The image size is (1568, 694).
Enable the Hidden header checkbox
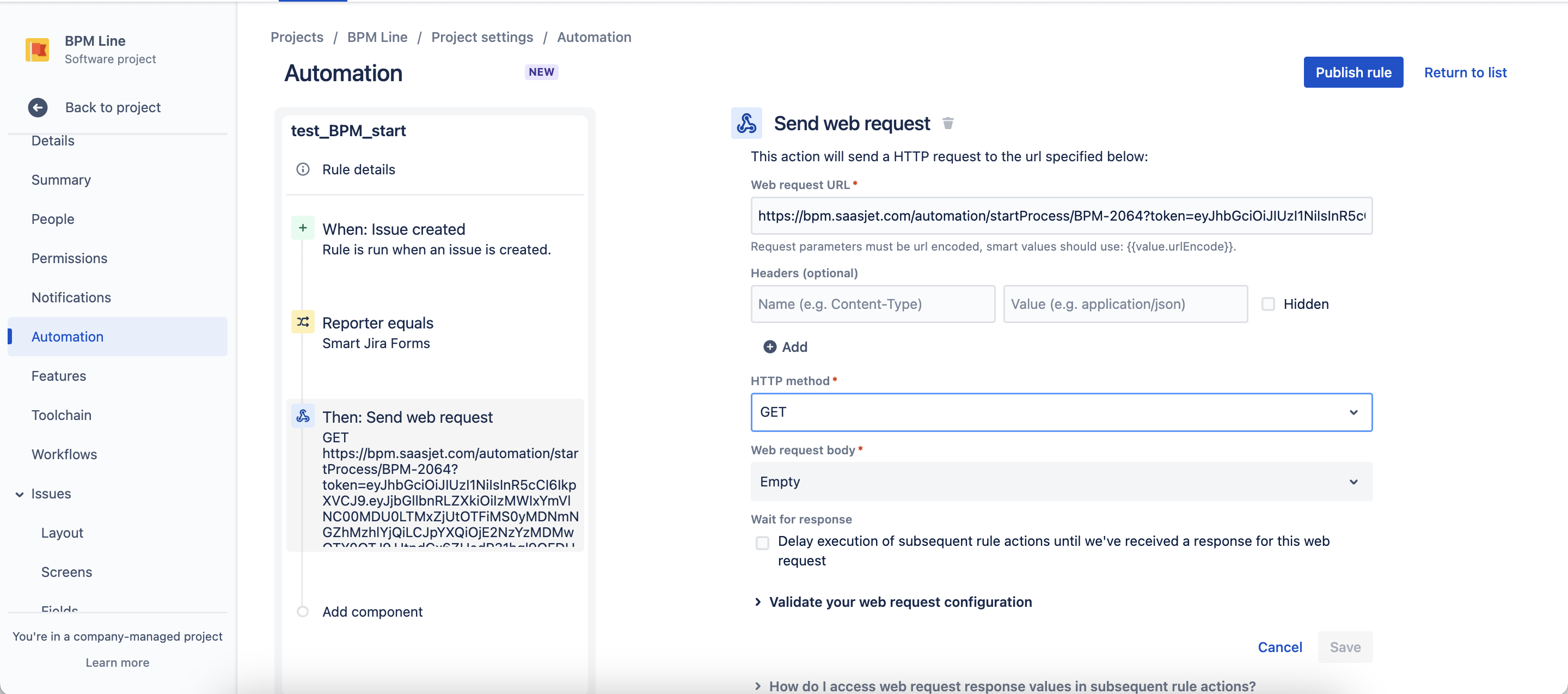click(x=1268, y=304)
